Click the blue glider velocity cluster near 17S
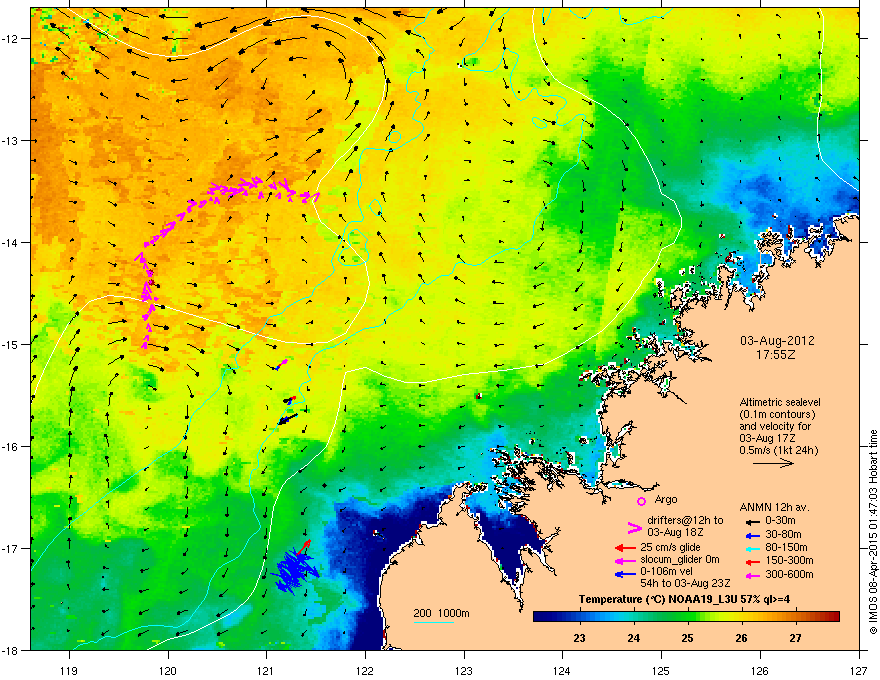The image size is (880, 680). 295,569
